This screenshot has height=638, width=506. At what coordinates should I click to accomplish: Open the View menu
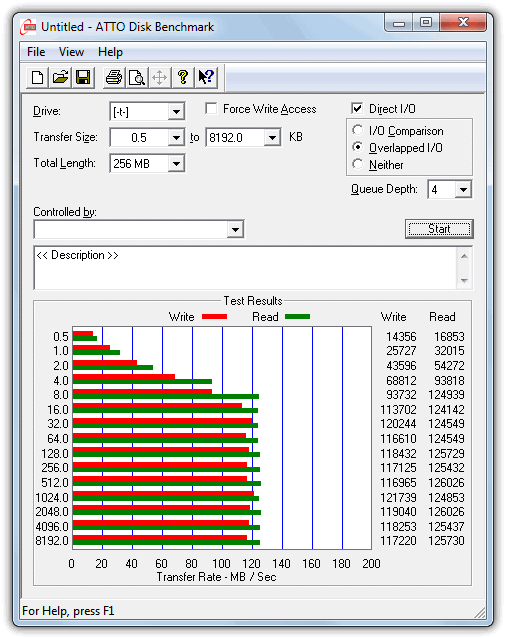coord(71,52)
